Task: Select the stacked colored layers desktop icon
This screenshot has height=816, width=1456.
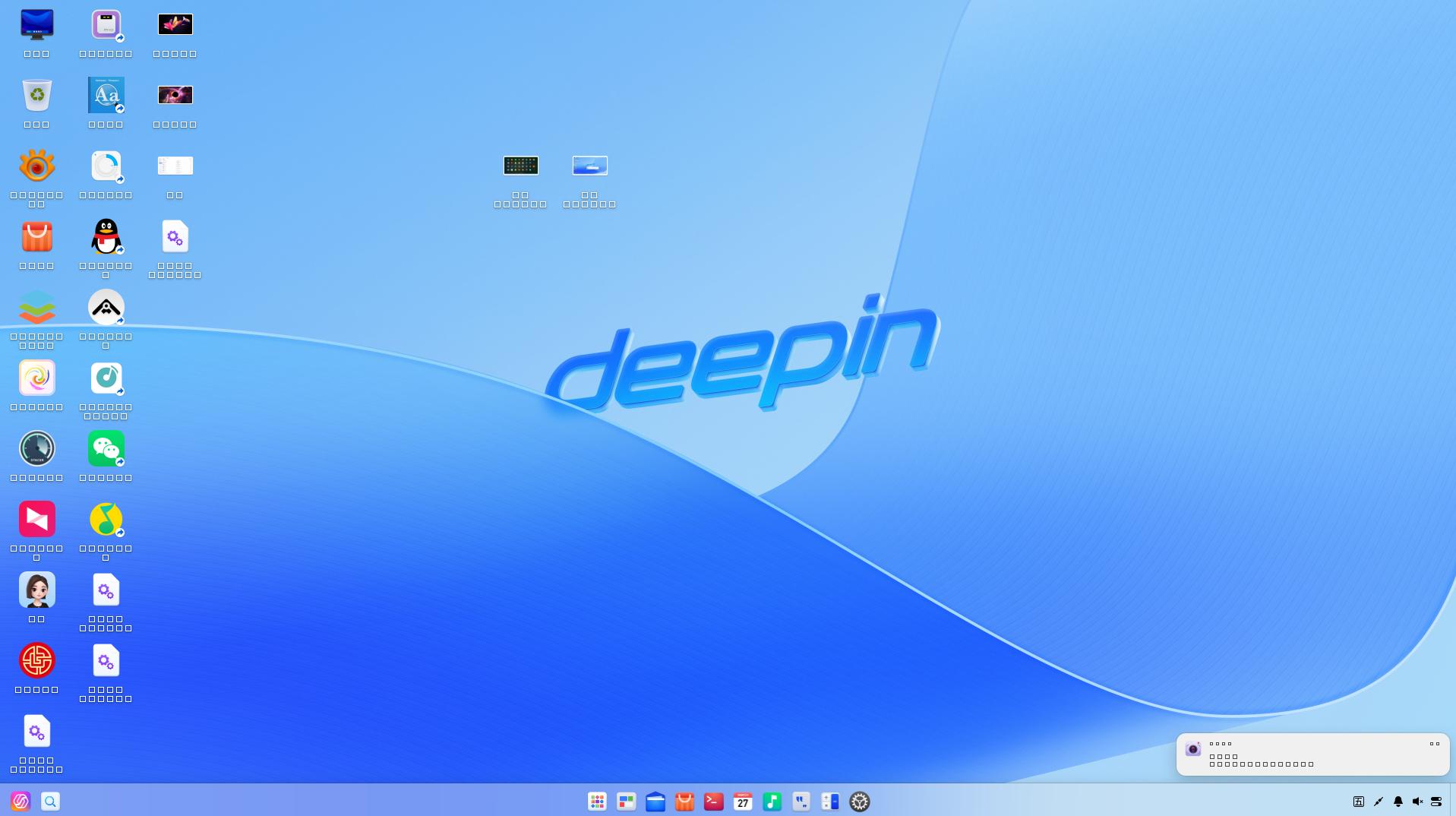Action: pos(36,307)
